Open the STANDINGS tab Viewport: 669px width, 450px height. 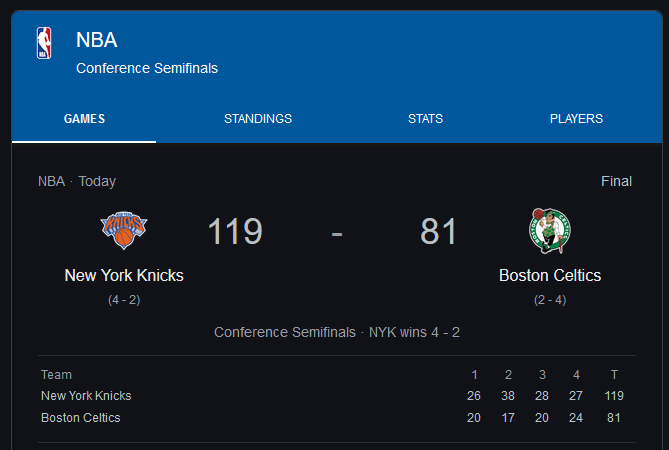(x=258, y=118)
